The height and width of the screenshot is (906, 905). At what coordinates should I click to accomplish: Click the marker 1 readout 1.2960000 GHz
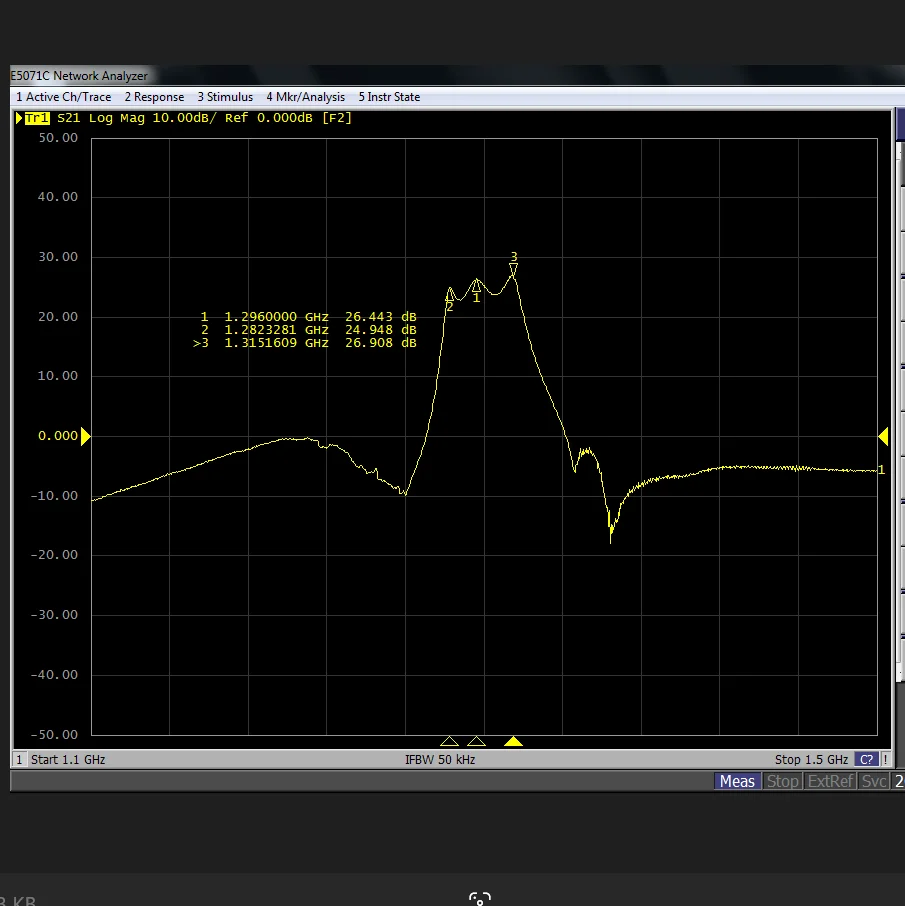[x=276, y=317]
